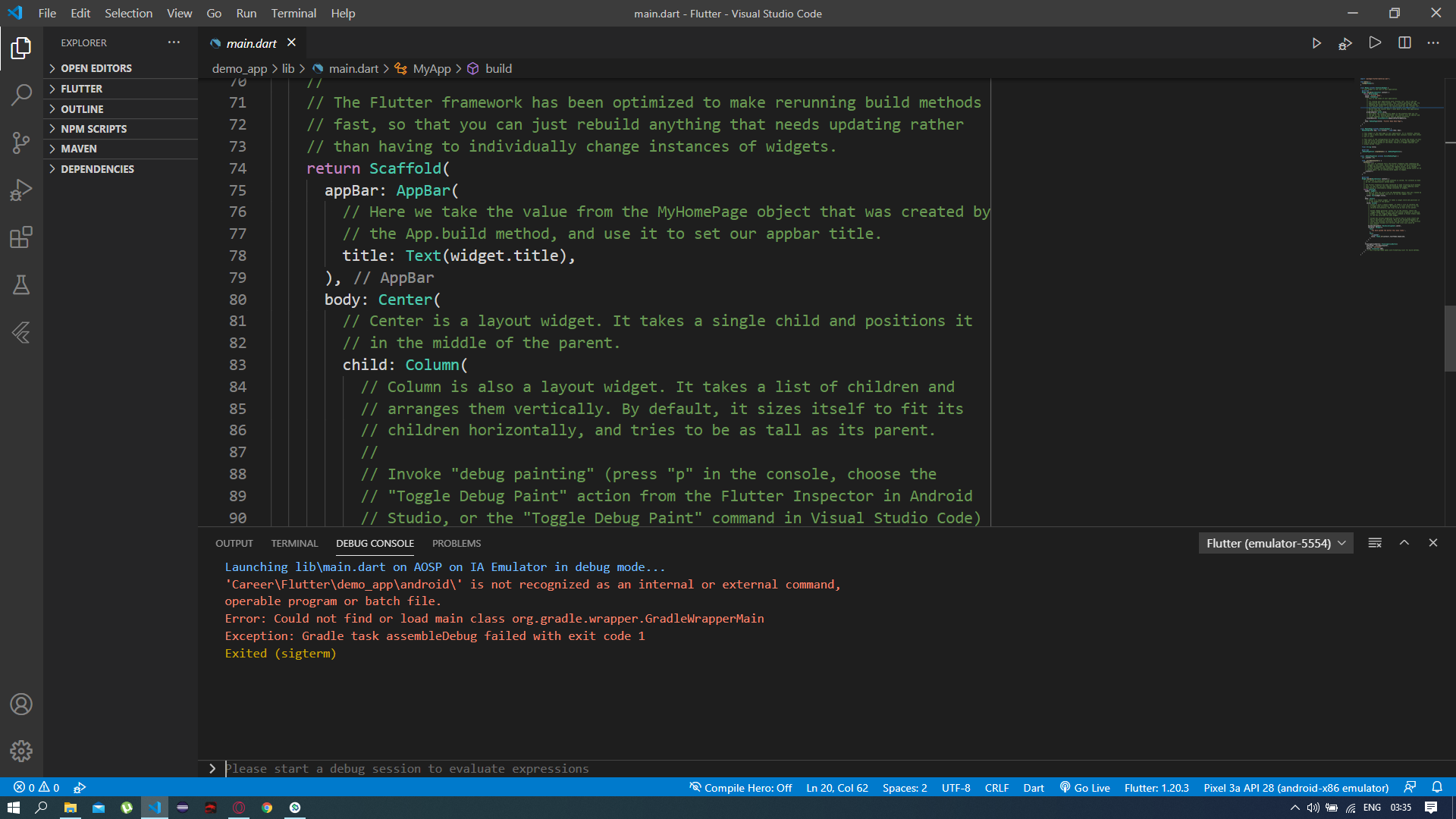Click the feedback icon in status bar
The image size is (1456, 819).
[x=1410, y=787]
